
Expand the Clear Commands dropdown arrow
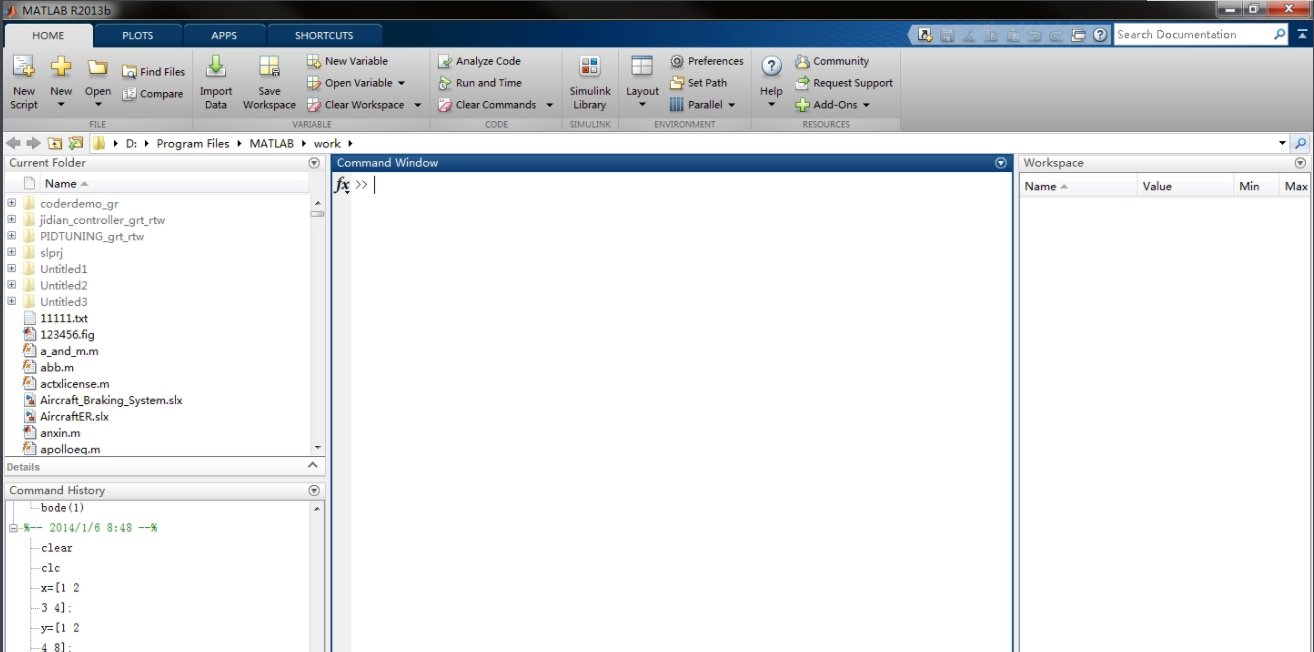[x=549, y=105]
